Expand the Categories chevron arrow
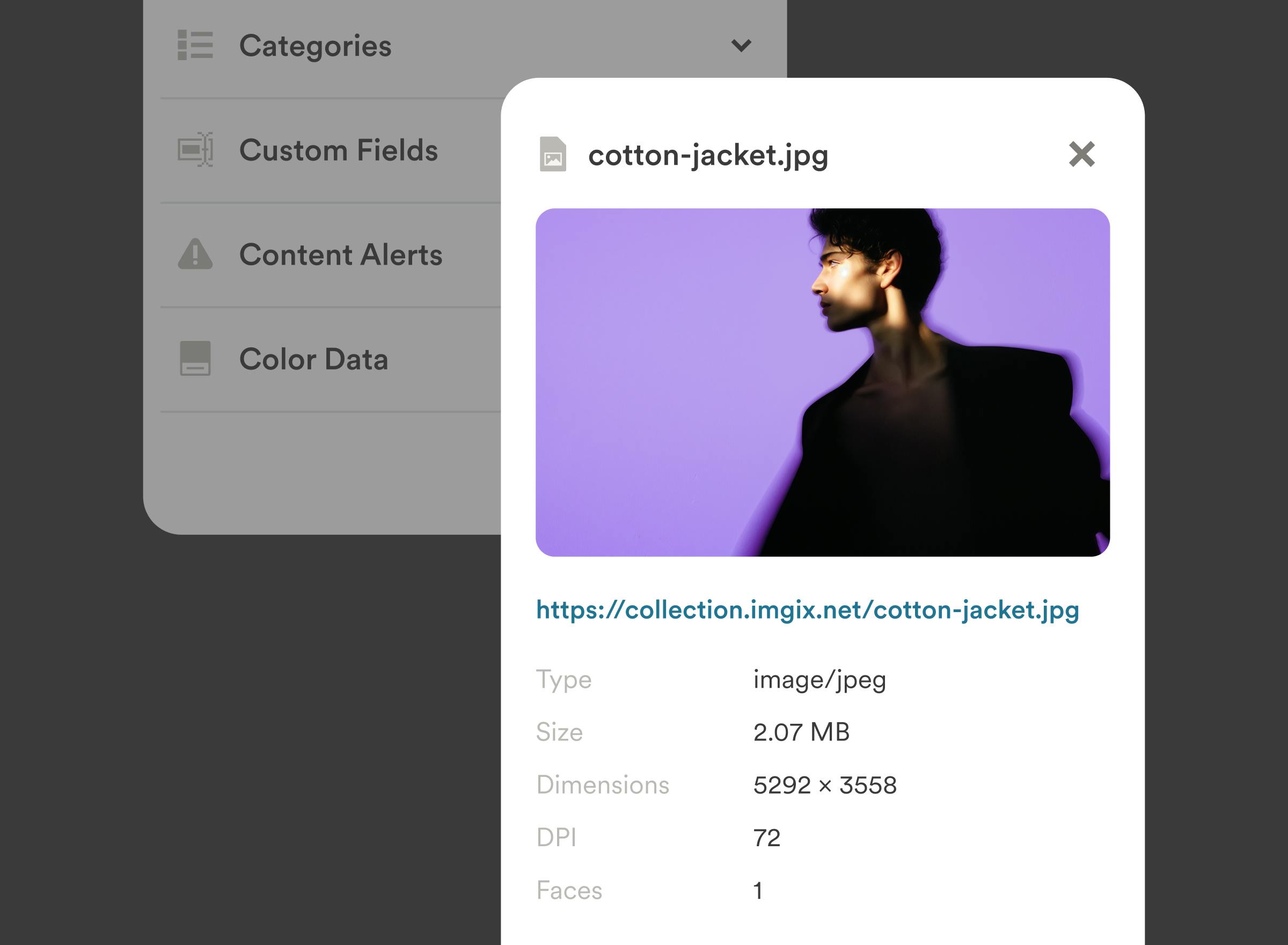The width and height of the screenshot is (1288, 945). coord(741,45)
